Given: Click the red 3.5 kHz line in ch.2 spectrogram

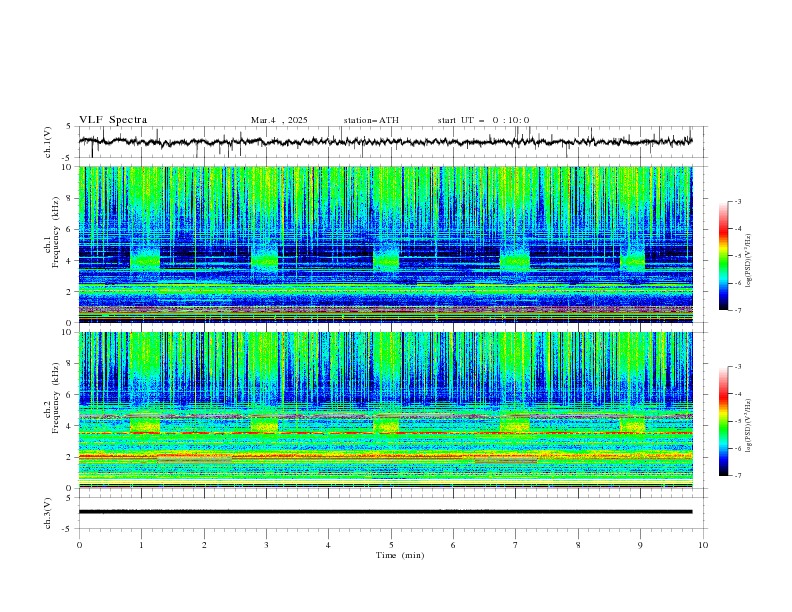Looking at the screenshot, I should pos(385,433).
